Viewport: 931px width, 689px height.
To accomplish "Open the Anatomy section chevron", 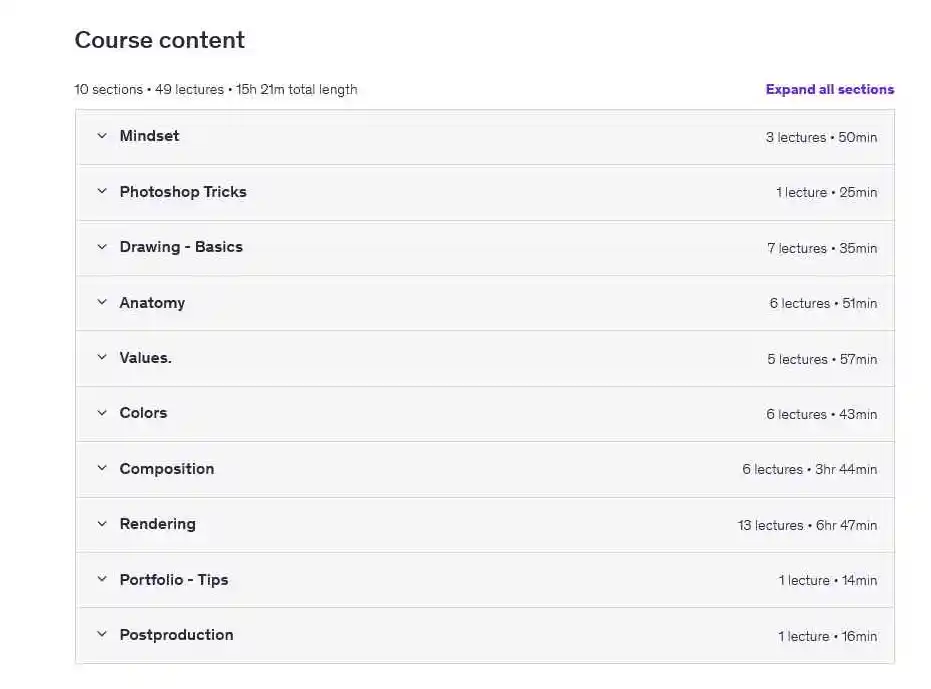I will tap(102, 302).
